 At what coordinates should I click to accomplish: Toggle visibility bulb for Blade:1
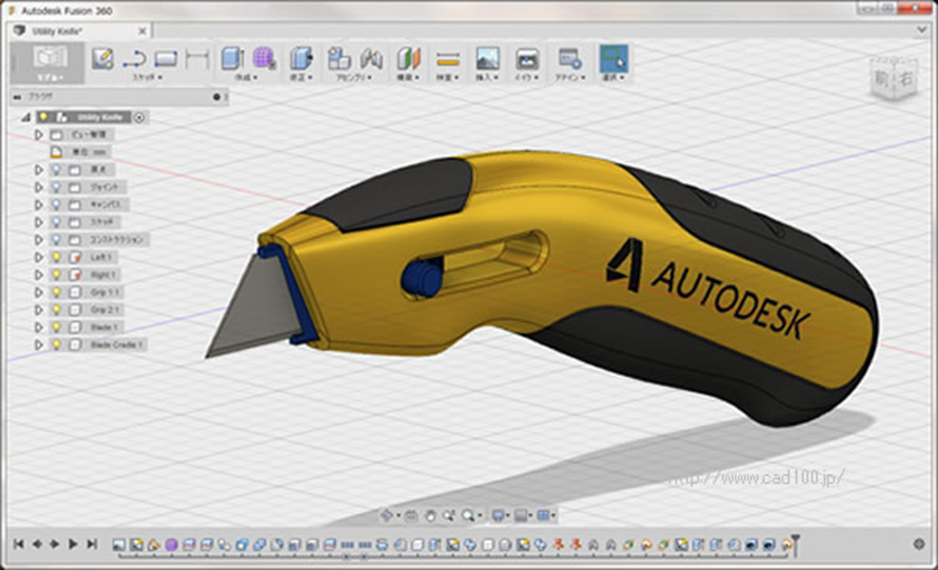[x=56, y=327]
